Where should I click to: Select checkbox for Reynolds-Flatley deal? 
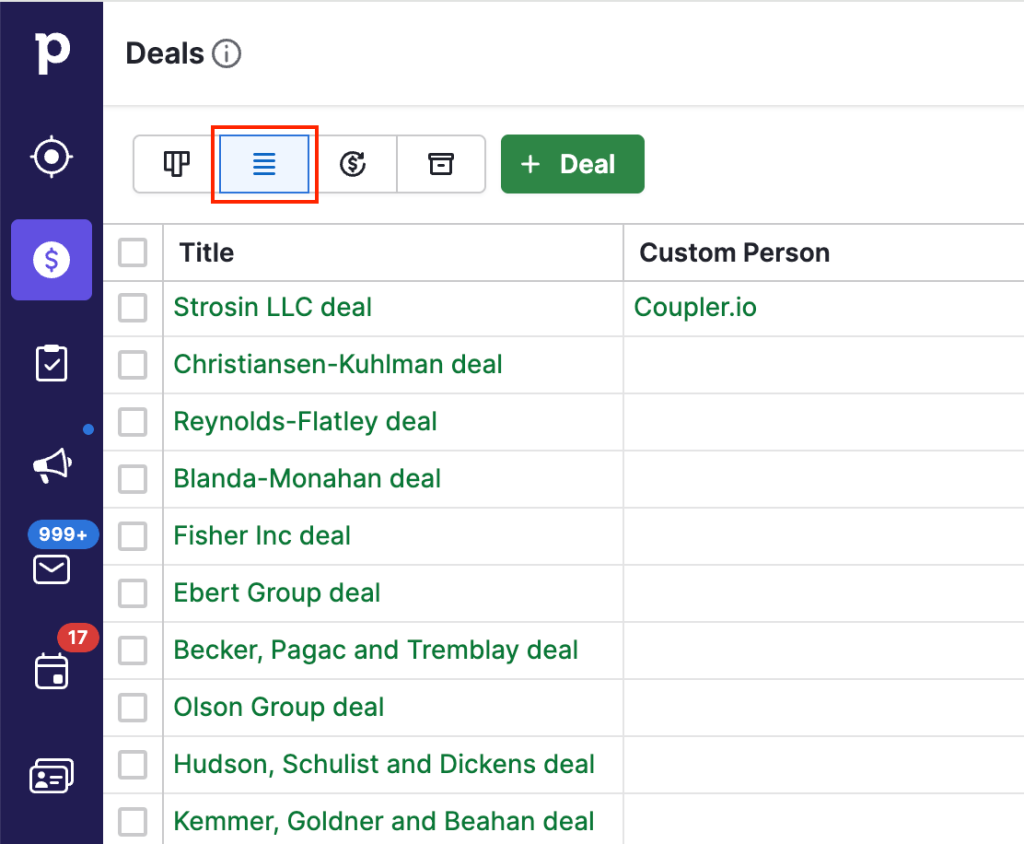(133, 422)
